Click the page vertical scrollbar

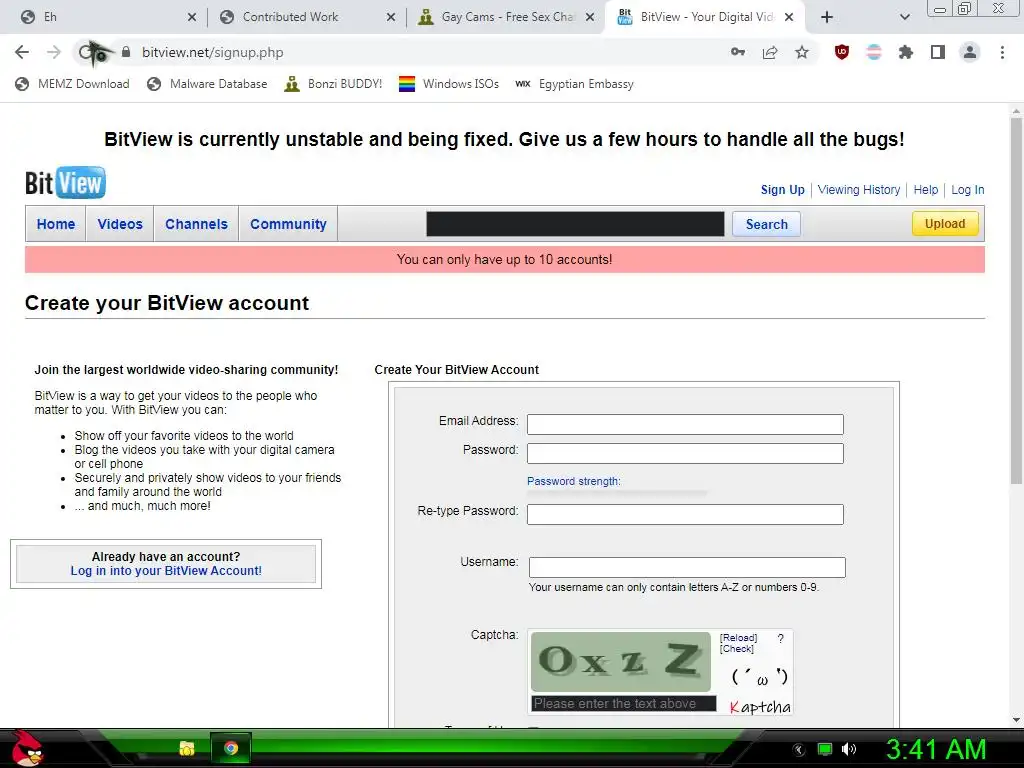pos(1016,300)
